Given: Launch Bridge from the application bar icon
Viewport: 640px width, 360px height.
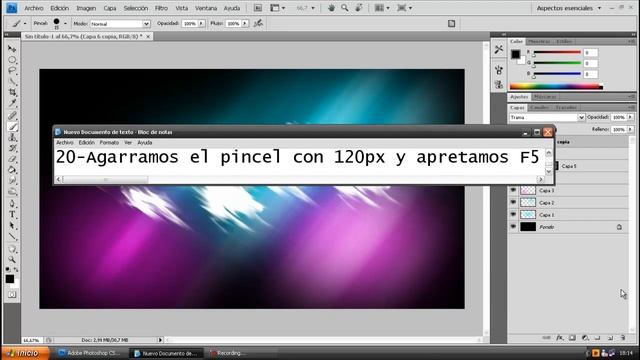Looking at the screenshot, I should (258, 8).
